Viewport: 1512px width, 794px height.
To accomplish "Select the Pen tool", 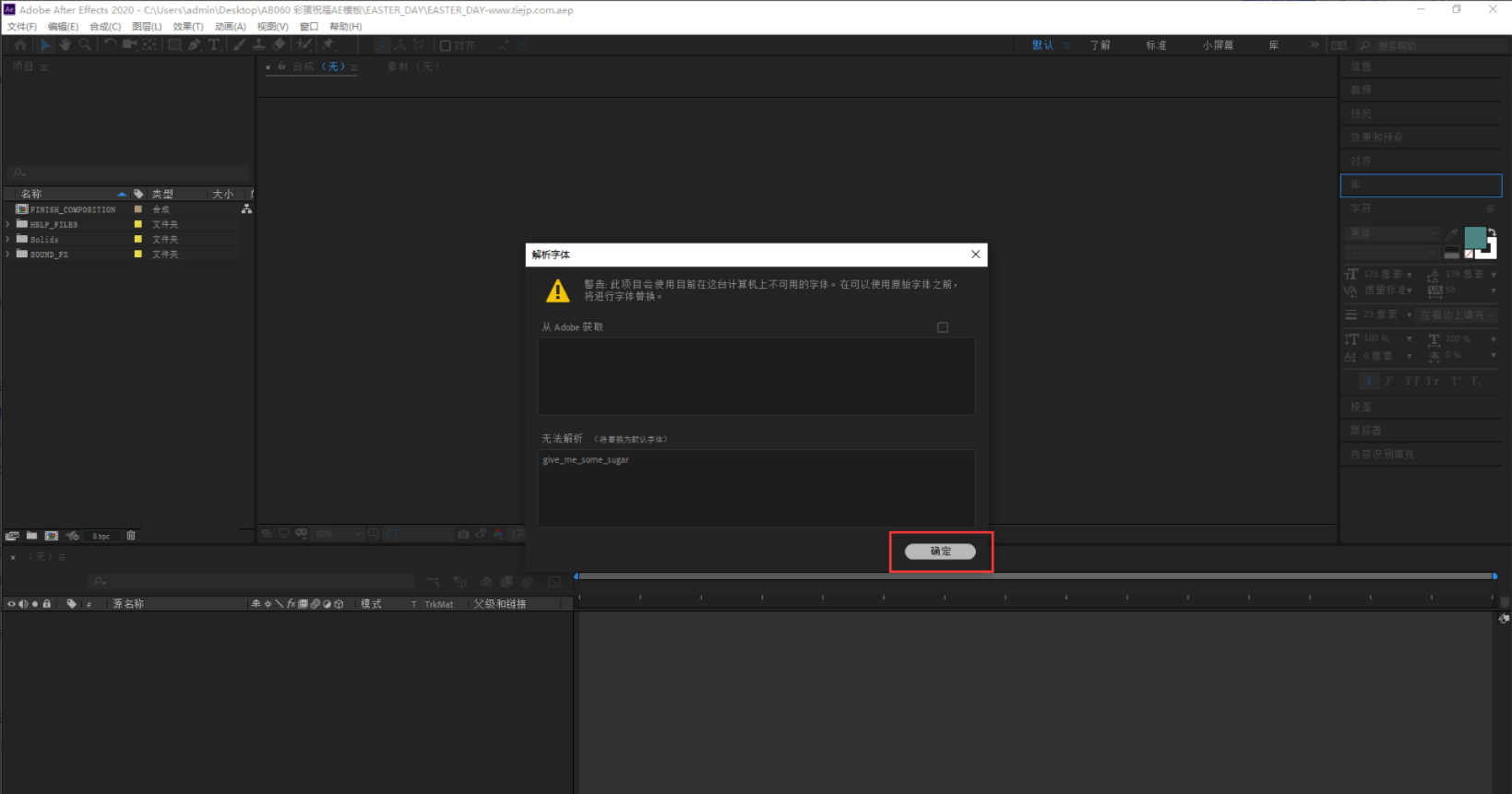I will (x=195, y=44).
